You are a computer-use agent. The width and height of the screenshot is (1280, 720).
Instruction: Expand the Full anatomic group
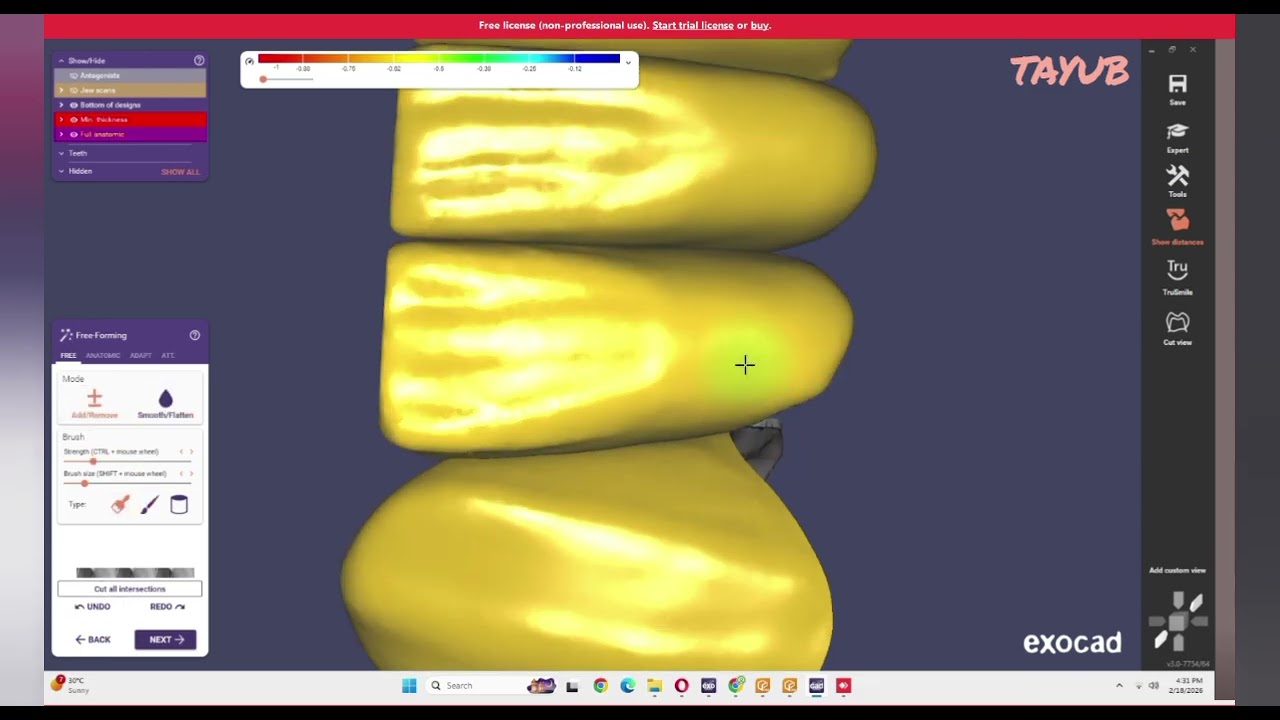[61, 134]
